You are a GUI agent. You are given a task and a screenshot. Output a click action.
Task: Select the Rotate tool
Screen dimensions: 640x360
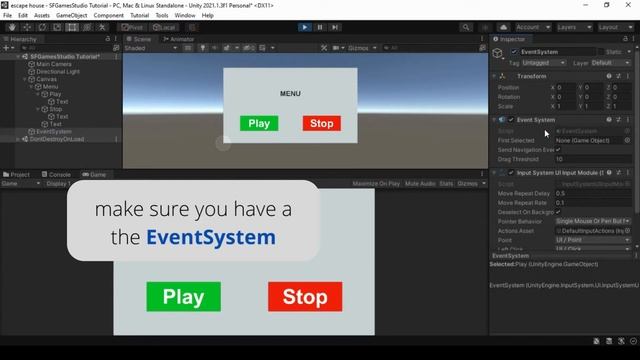point(42,27)
